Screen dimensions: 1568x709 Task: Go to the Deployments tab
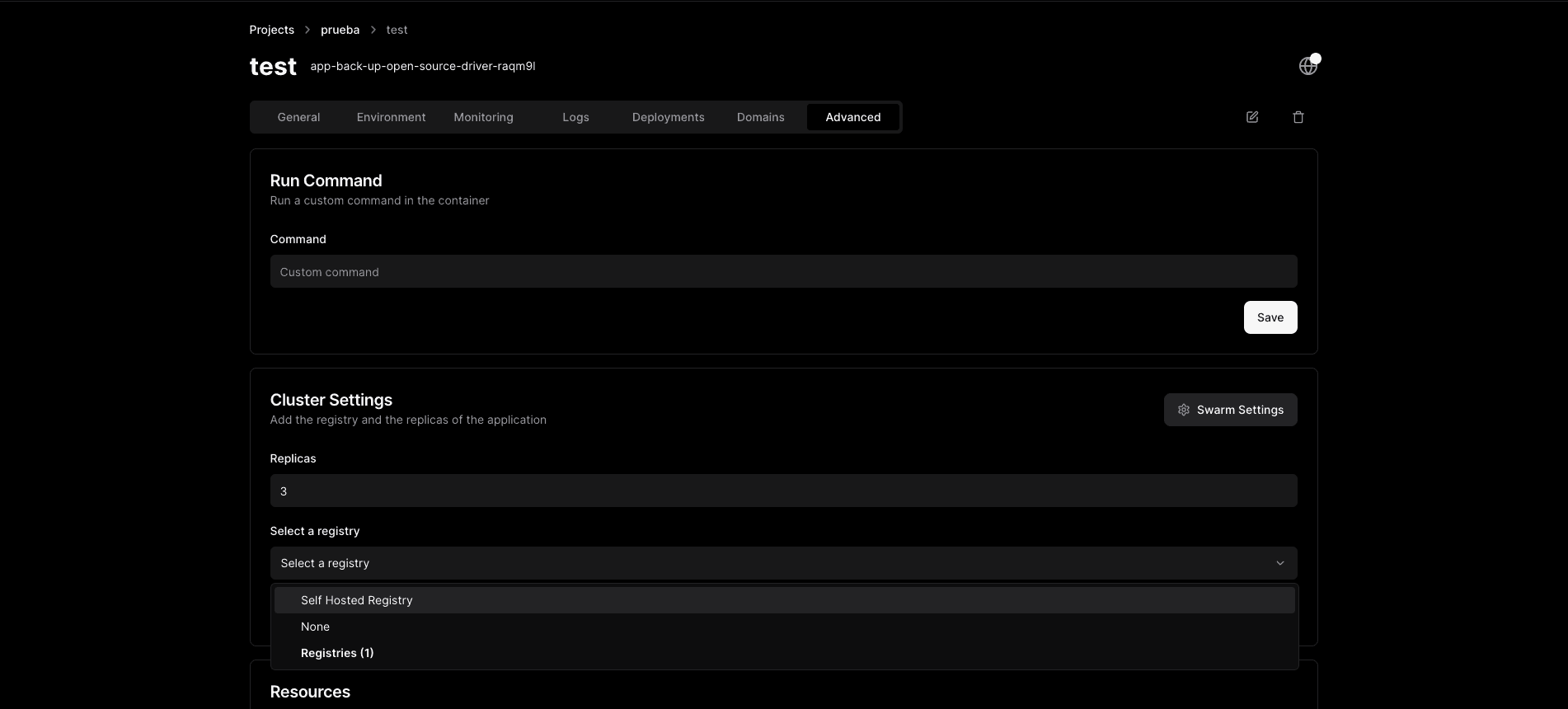668,117
